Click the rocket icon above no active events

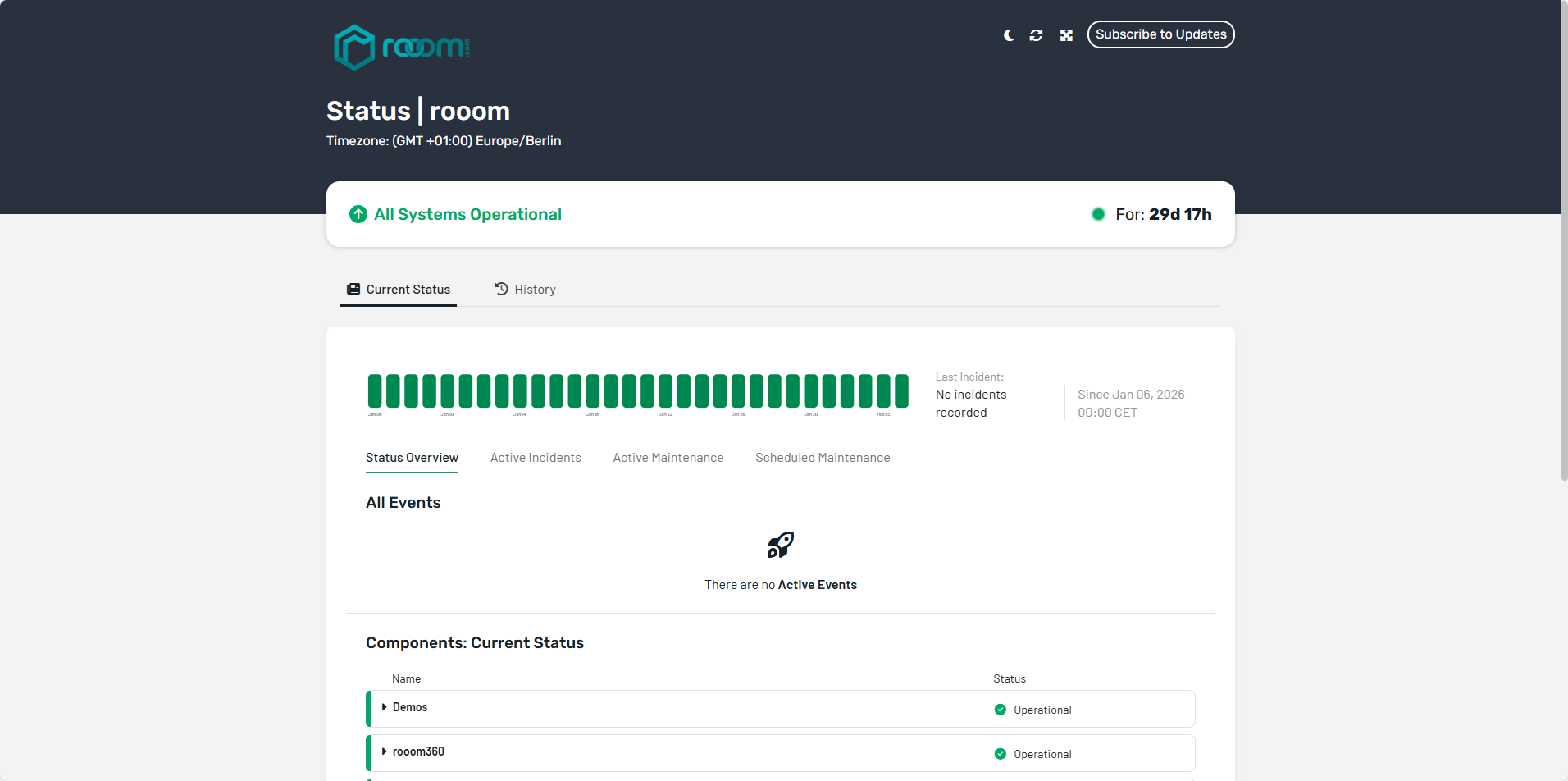click(x=780, y=545)
